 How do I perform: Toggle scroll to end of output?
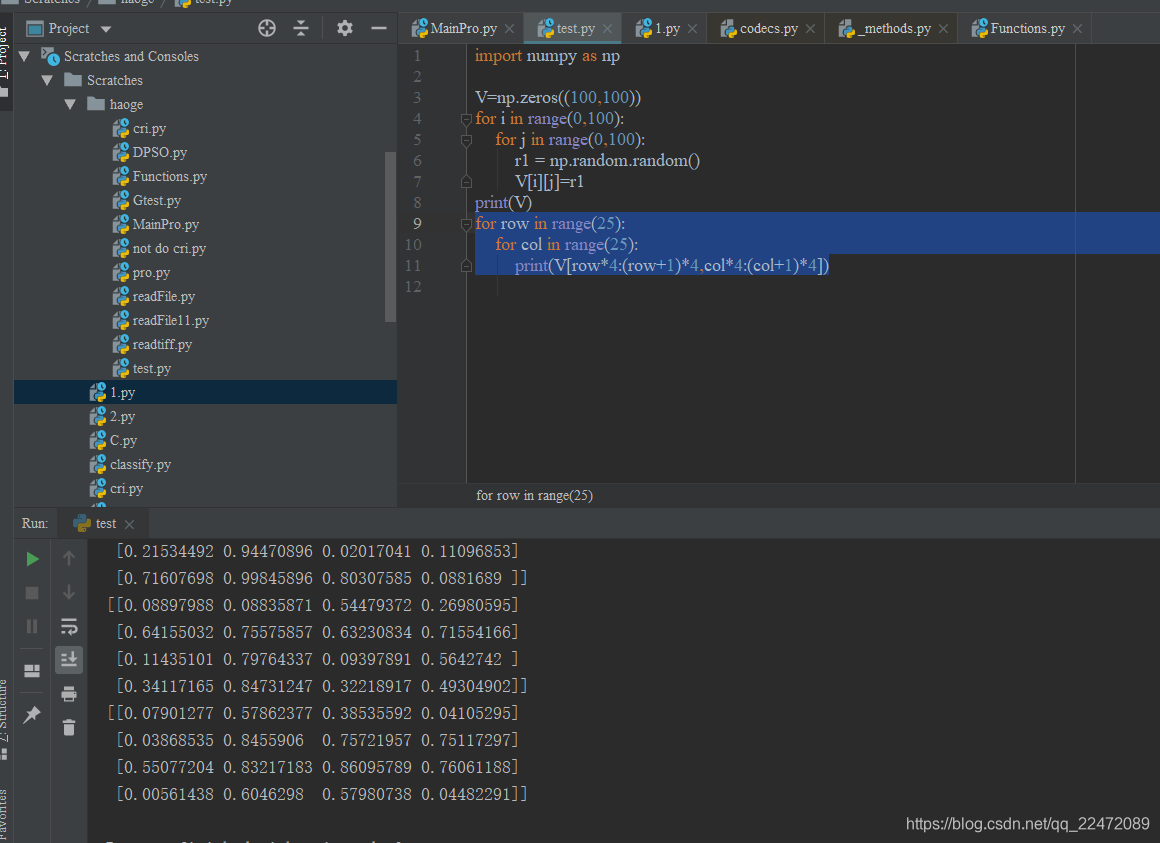pos(69,660)
